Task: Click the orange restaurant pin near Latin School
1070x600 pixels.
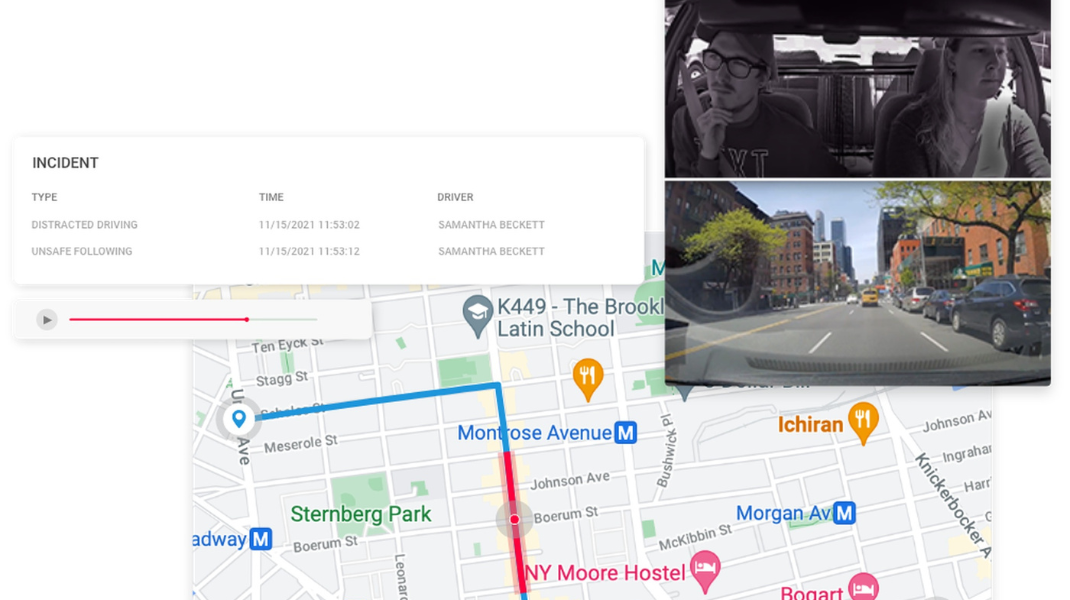Action: click(588, 379)
